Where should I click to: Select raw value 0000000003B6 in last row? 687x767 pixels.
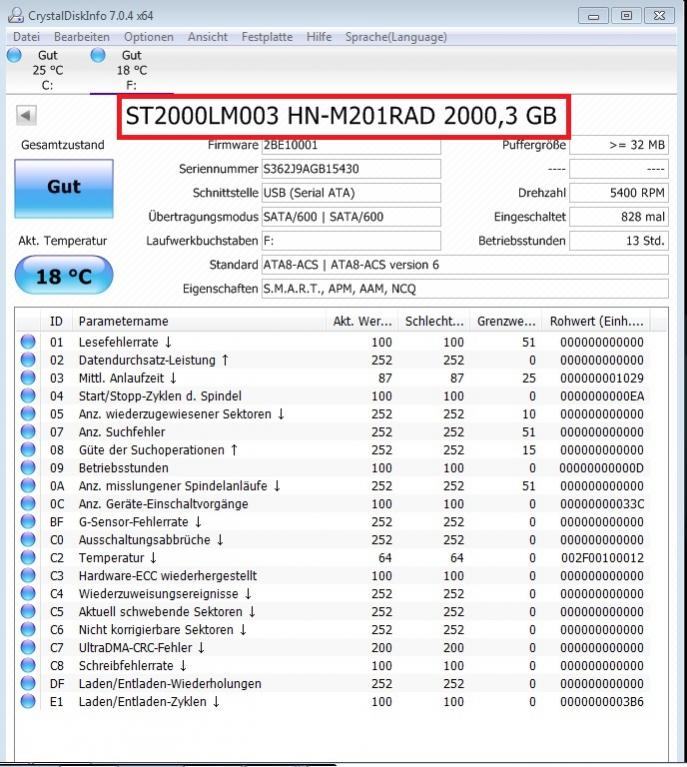[602, 701]
